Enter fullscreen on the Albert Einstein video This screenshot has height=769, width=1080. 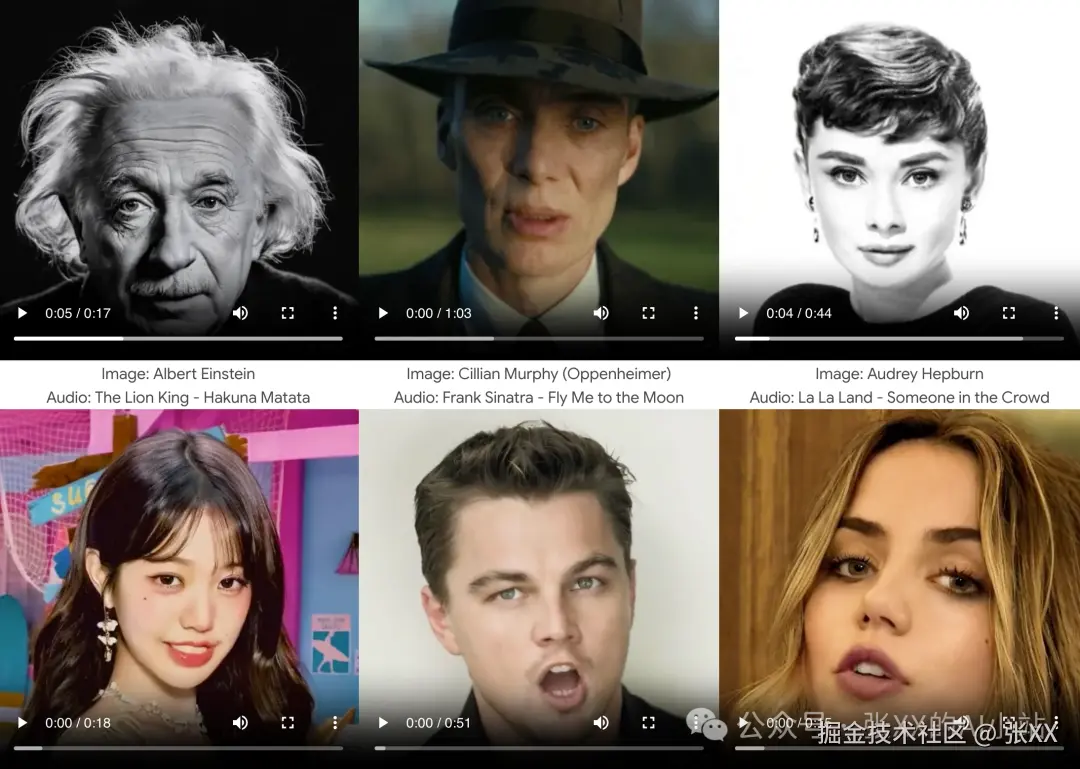(x=288, y=313)
